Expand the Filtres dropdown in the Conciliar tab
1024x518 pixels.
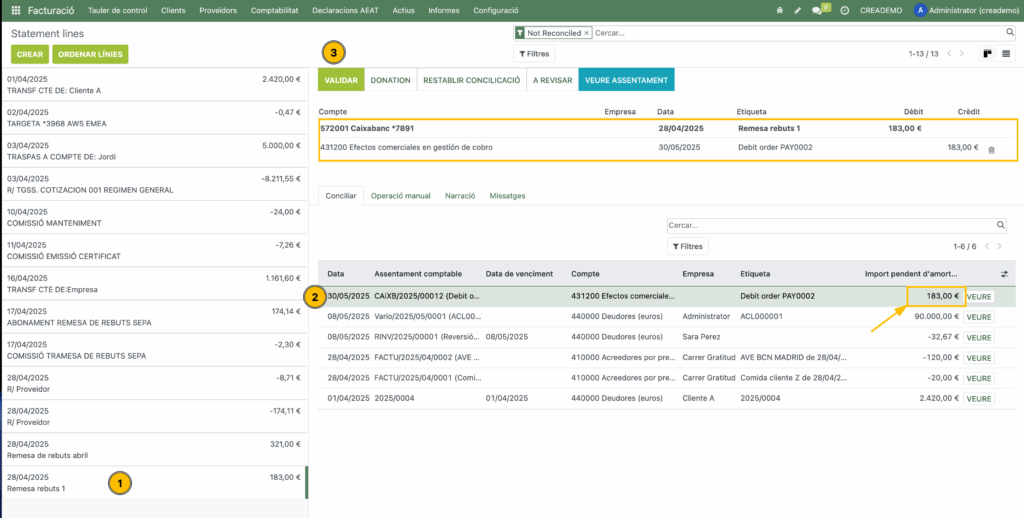(687, 246)
